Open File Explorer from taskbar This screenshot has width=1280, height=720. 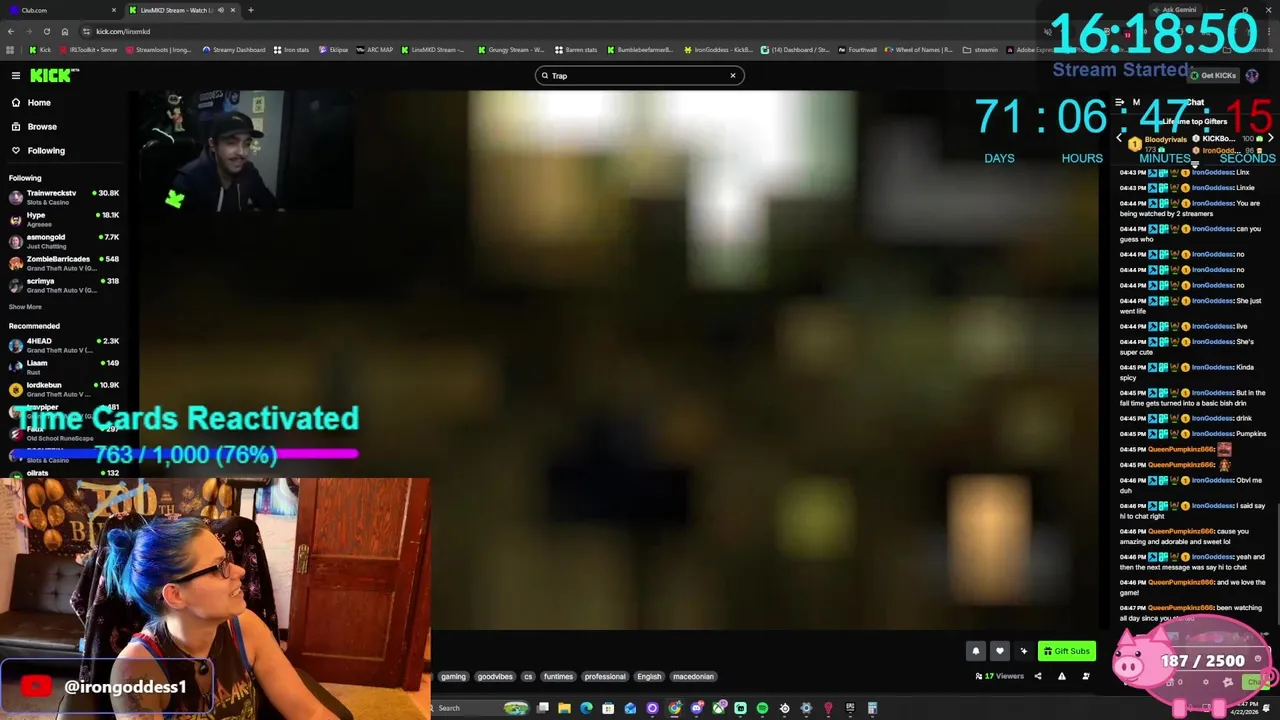tap(564, 708)
